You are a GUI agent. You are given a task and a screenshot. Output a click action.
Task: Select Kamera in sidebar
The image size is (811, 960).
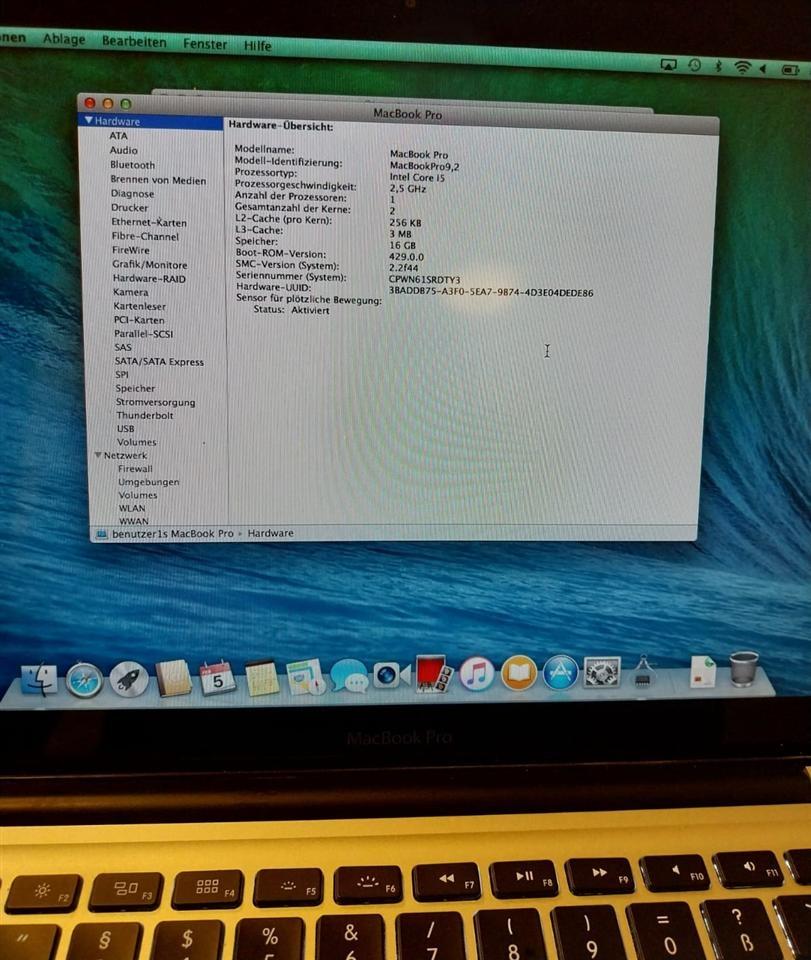pyautogui.click(x=130, y=292)
